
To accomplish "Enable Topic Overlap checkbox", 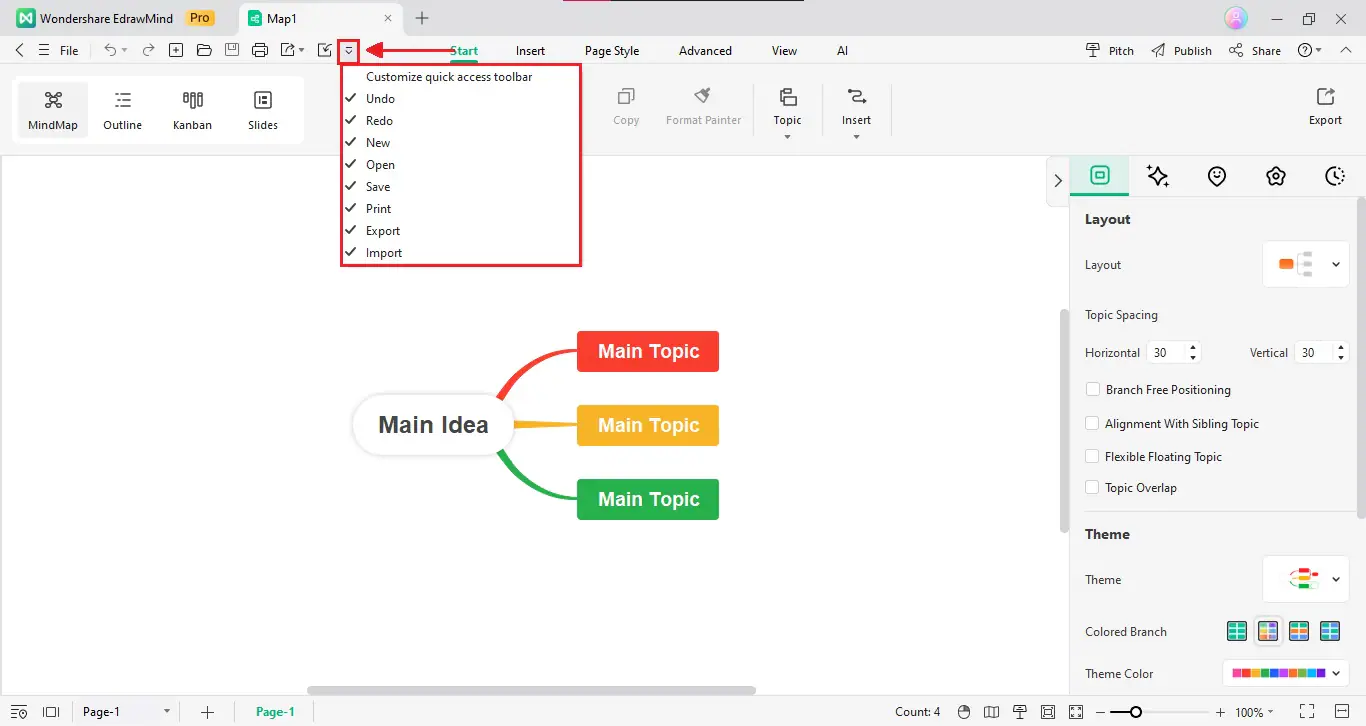I will point(1092,487).
